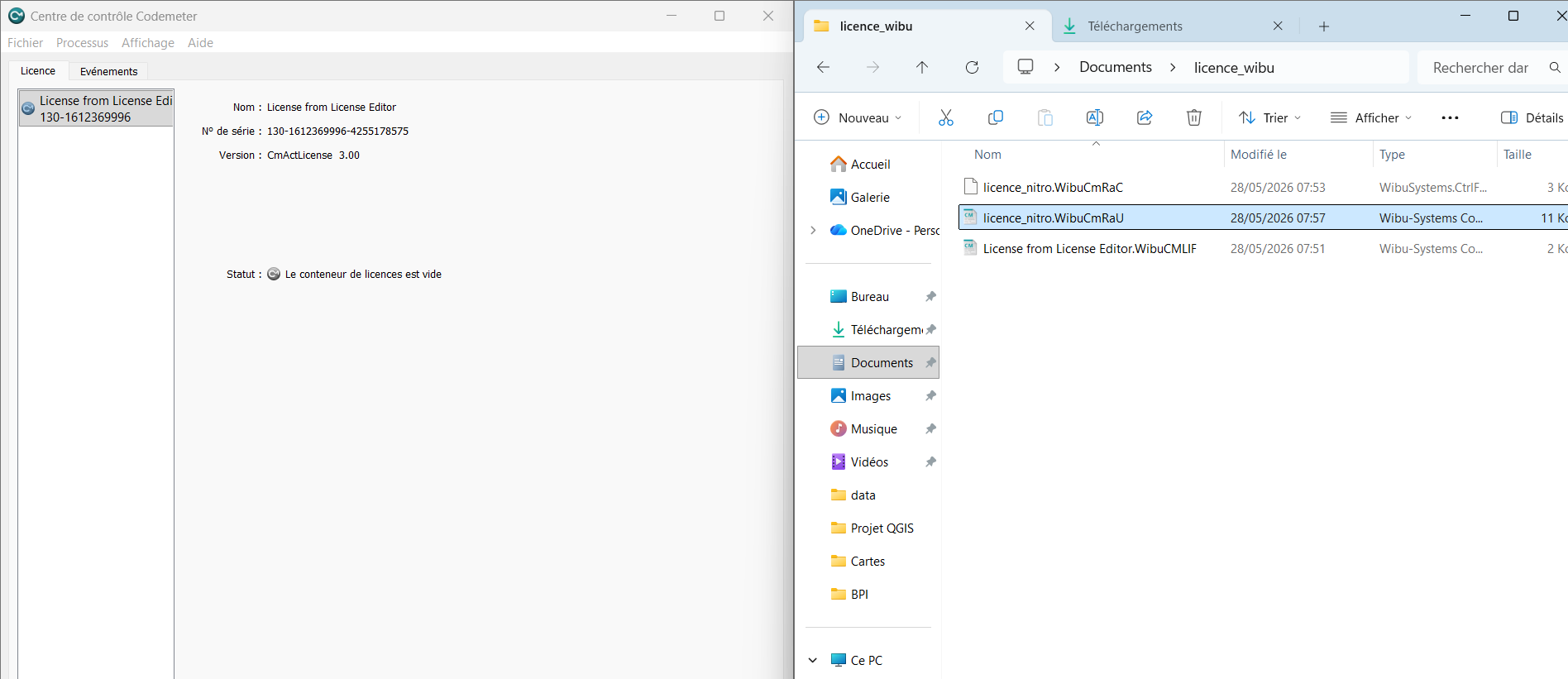
Task: Click licence_wibu in the address breadcrumb
Action: [x=1234, y=67]
